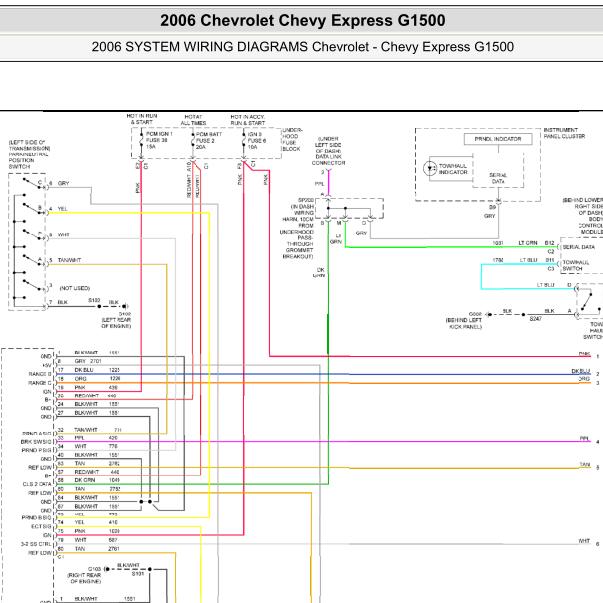Click the 'CLS 2 DATA' signal label
Viewport: 603px width, 603px height.
(x=37, y=484)
